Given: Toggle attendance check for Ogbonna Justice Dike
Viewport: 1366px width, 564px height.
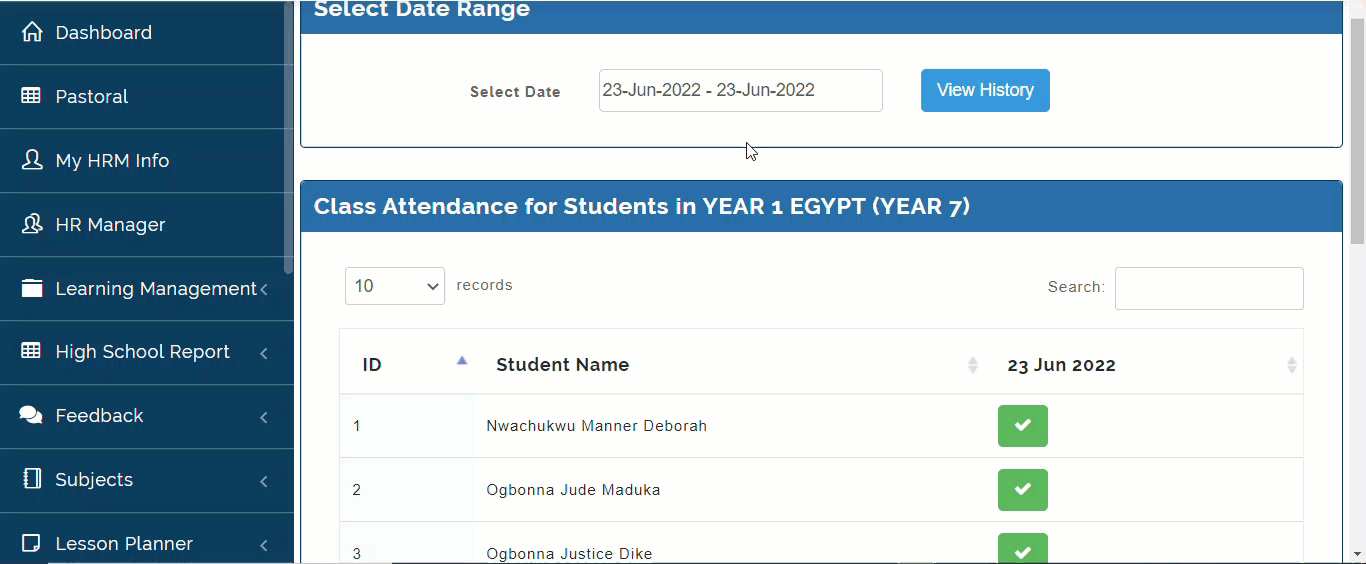Looking at the screenshot, I should point(1022,549).
